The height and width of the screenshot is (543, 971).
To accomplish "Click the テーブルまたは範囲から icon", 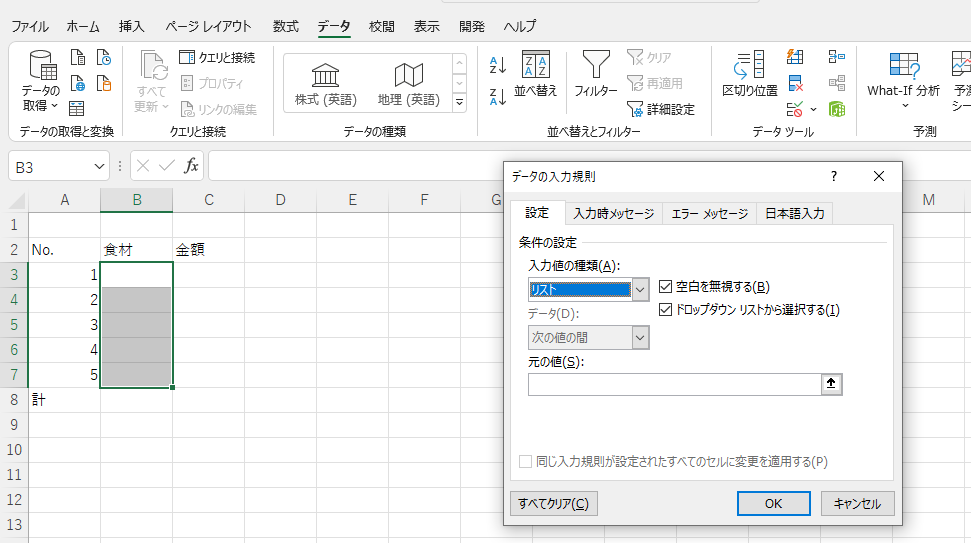I will 77,108.
